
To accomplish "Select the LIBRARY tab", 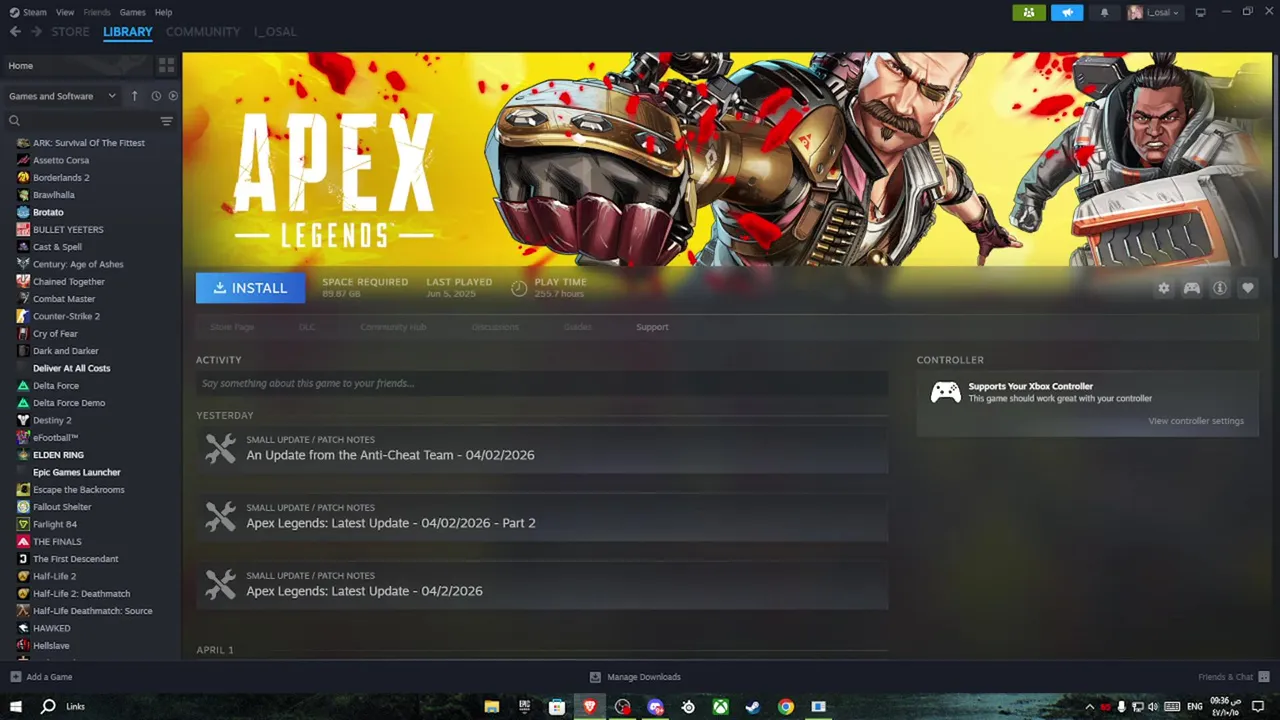I will click(x=128, y=32).
